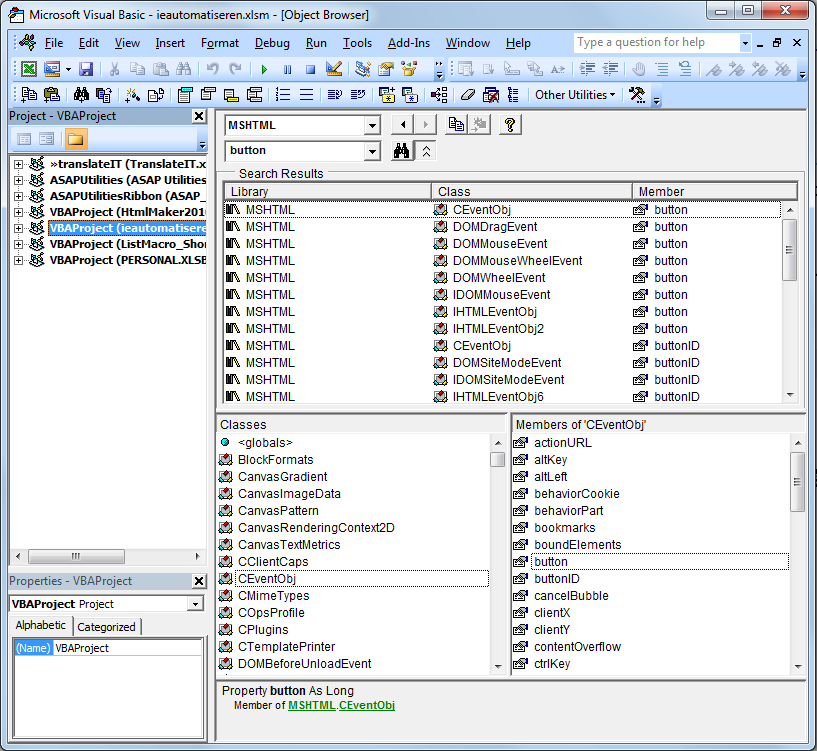Select clientX in the Members list
The height and width of the screenshot is (751, 817).
[552, 613]
